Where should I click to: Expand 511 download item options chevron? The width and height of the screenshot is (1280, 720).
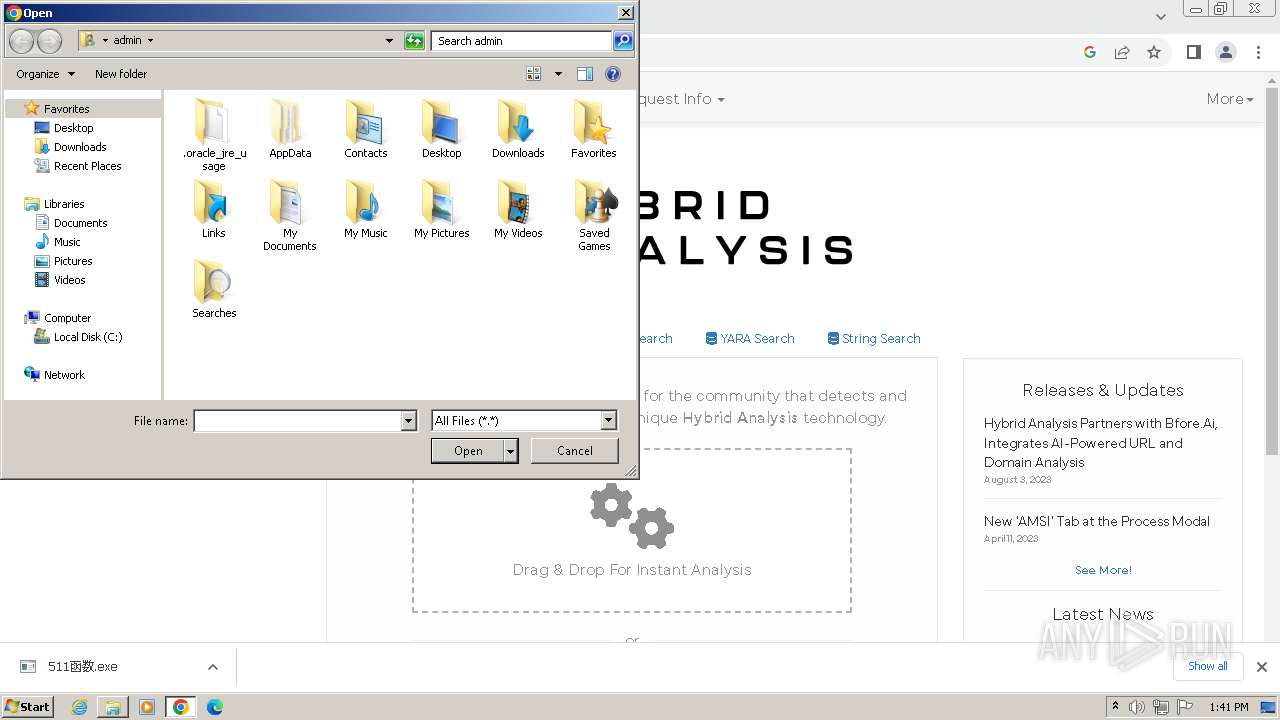click(212, 667)
